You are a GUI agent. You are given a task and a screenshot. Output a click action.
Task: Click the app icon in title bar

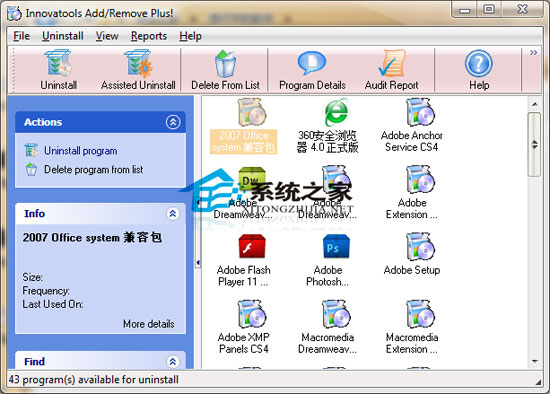[14, 13]
